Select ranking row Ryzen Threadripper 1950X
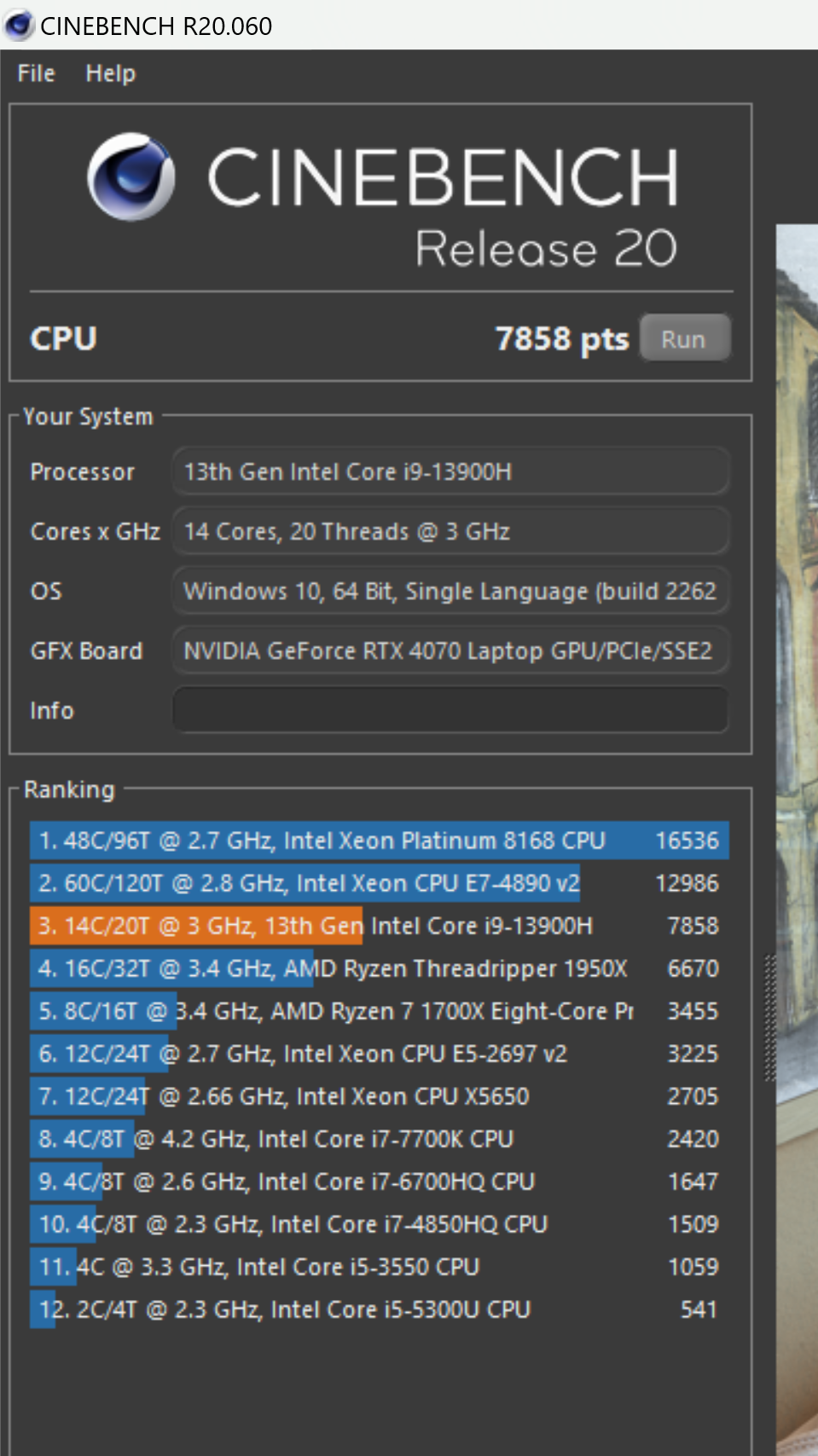 click(380, 968)
